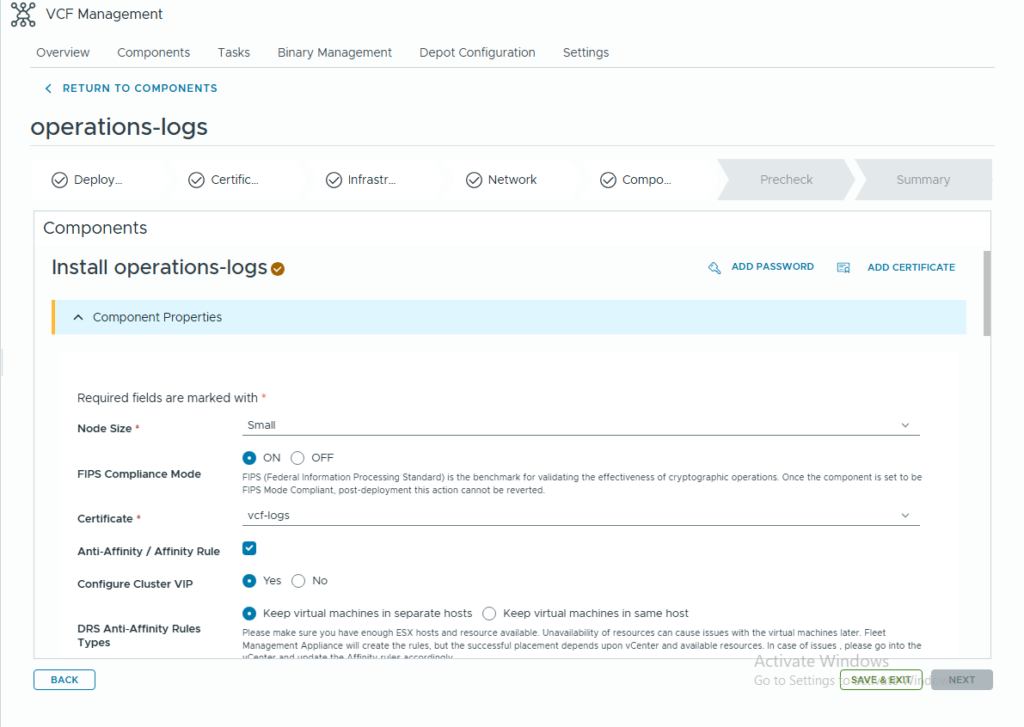The width and height of the screenshot is (1024, 727).
Task: Set FIPS Compliance Mode to OFF
Action: coord(298,458)
